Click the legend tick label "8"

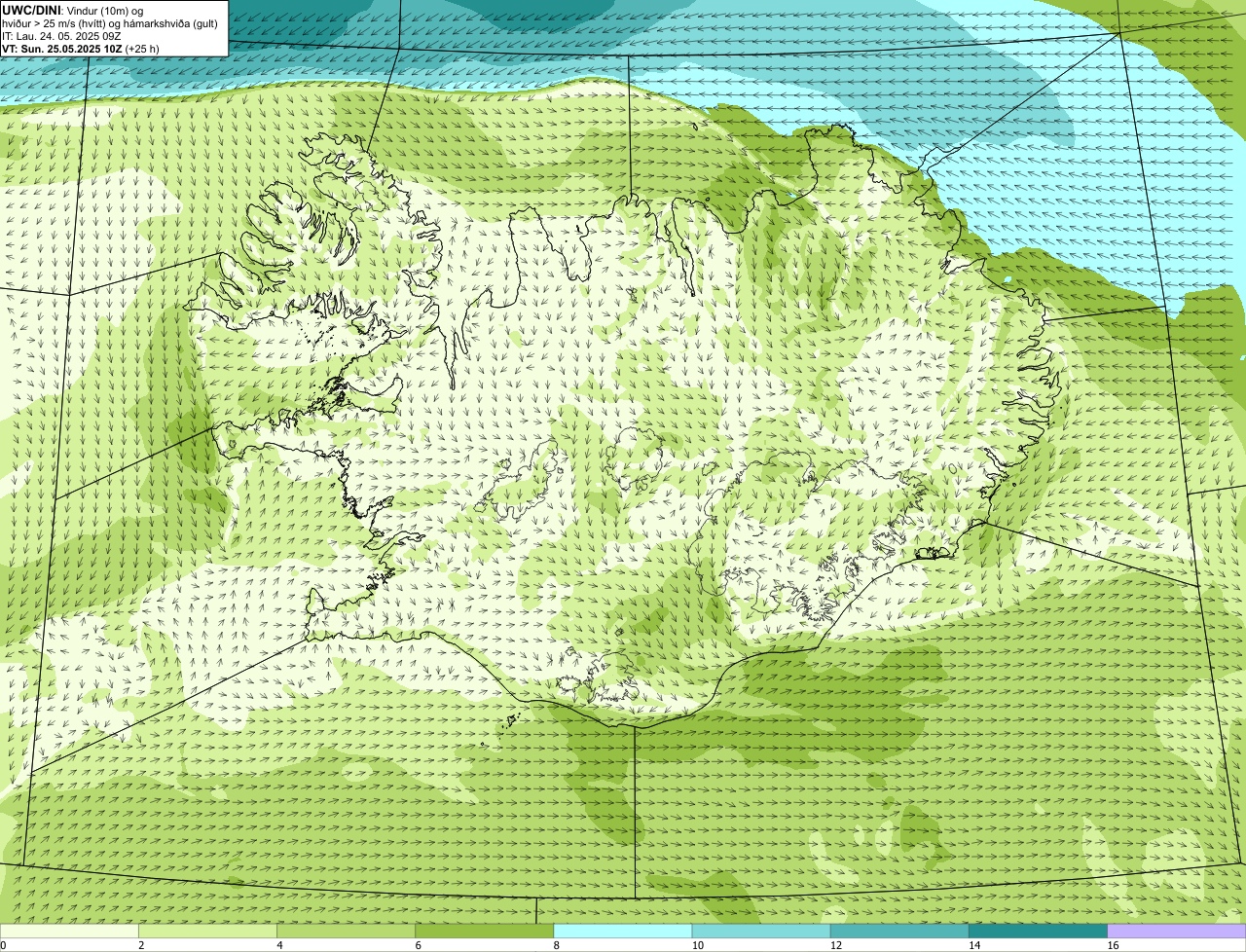coord(556,945)
